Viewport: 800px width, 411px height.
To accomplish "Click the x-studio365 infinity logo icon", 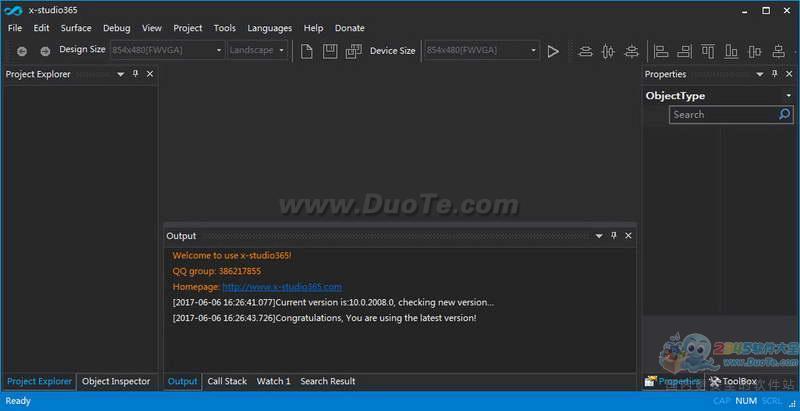I will click(x=12, y=10).
